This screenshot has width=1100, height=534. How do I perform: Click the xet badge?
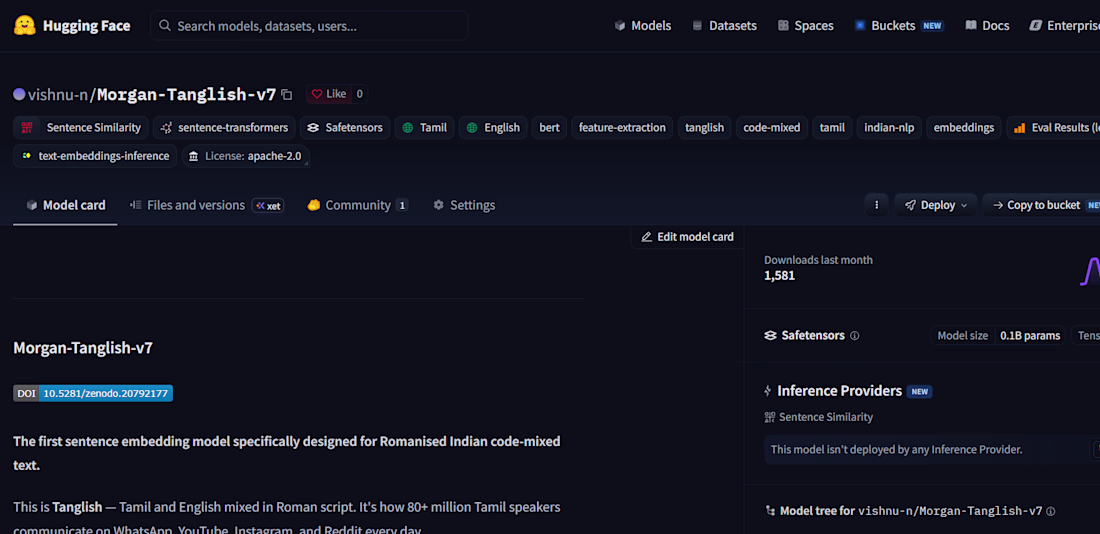pyautogui.click(x=268, y=206)
